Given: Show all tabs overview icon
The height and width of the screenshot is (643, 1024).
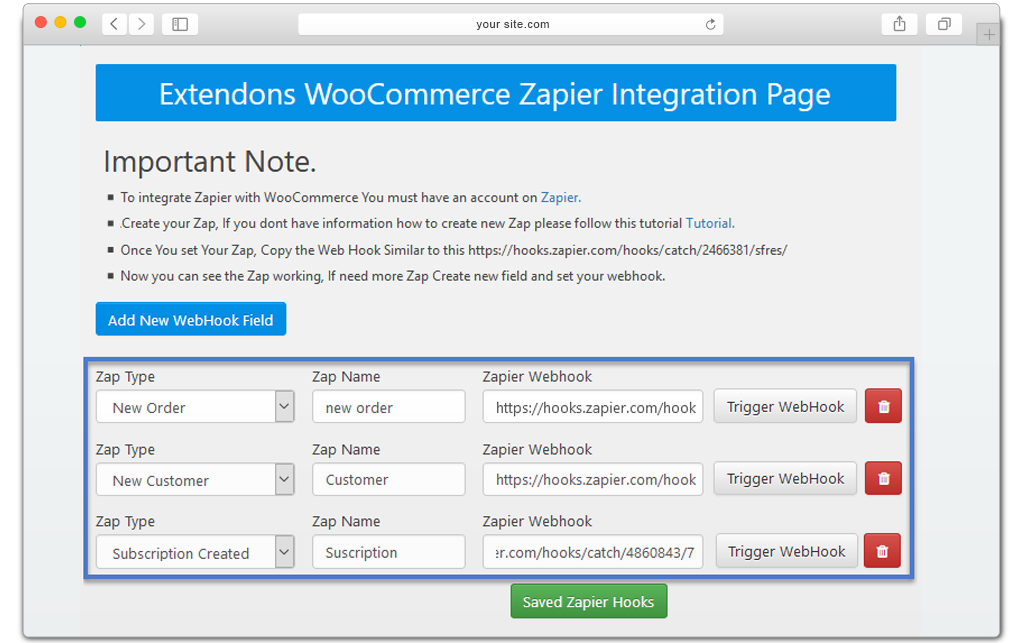Looking at the screenshot, I should tap(944, 24).
